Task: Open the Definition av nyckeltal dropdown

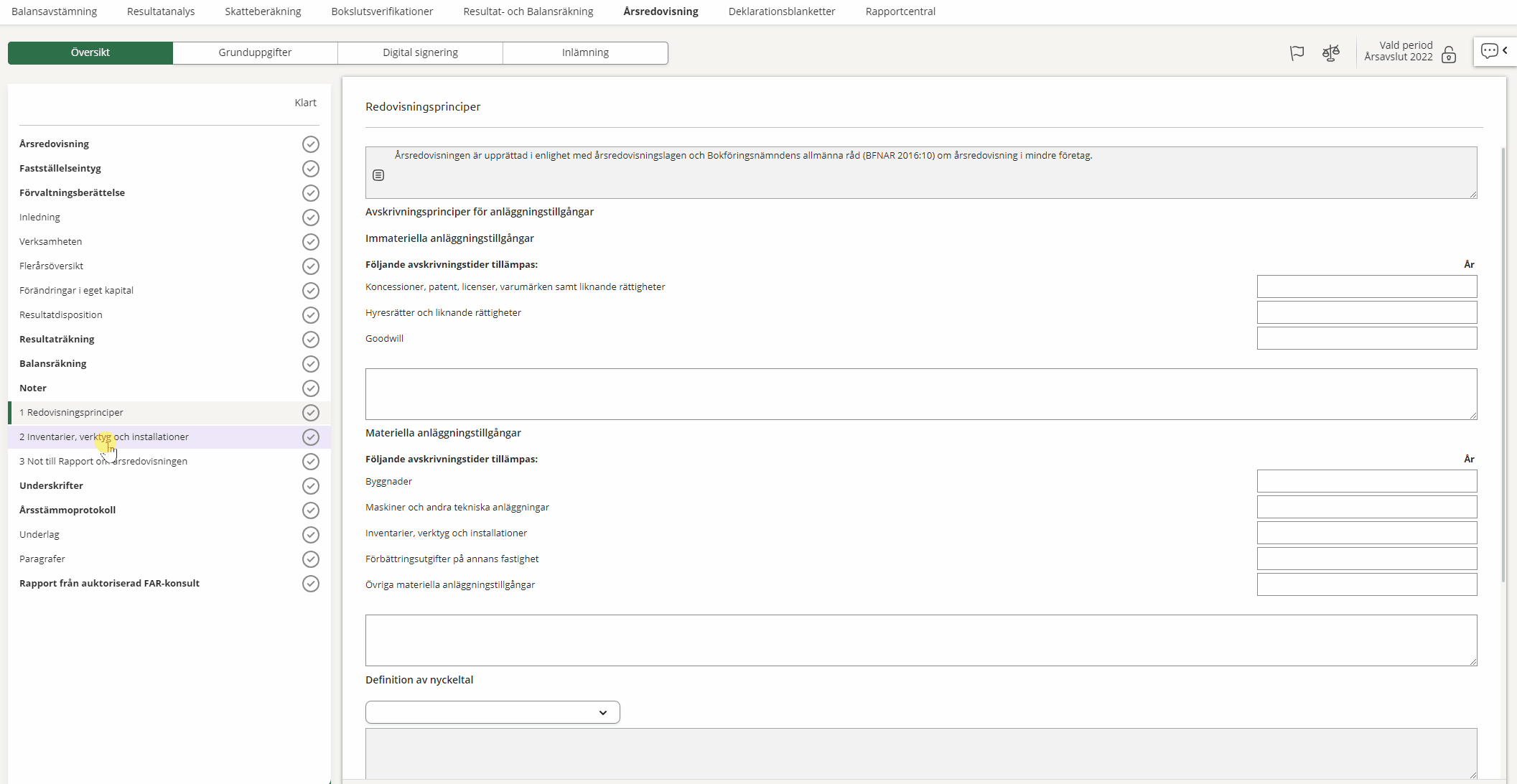Action: pos(493,712)
